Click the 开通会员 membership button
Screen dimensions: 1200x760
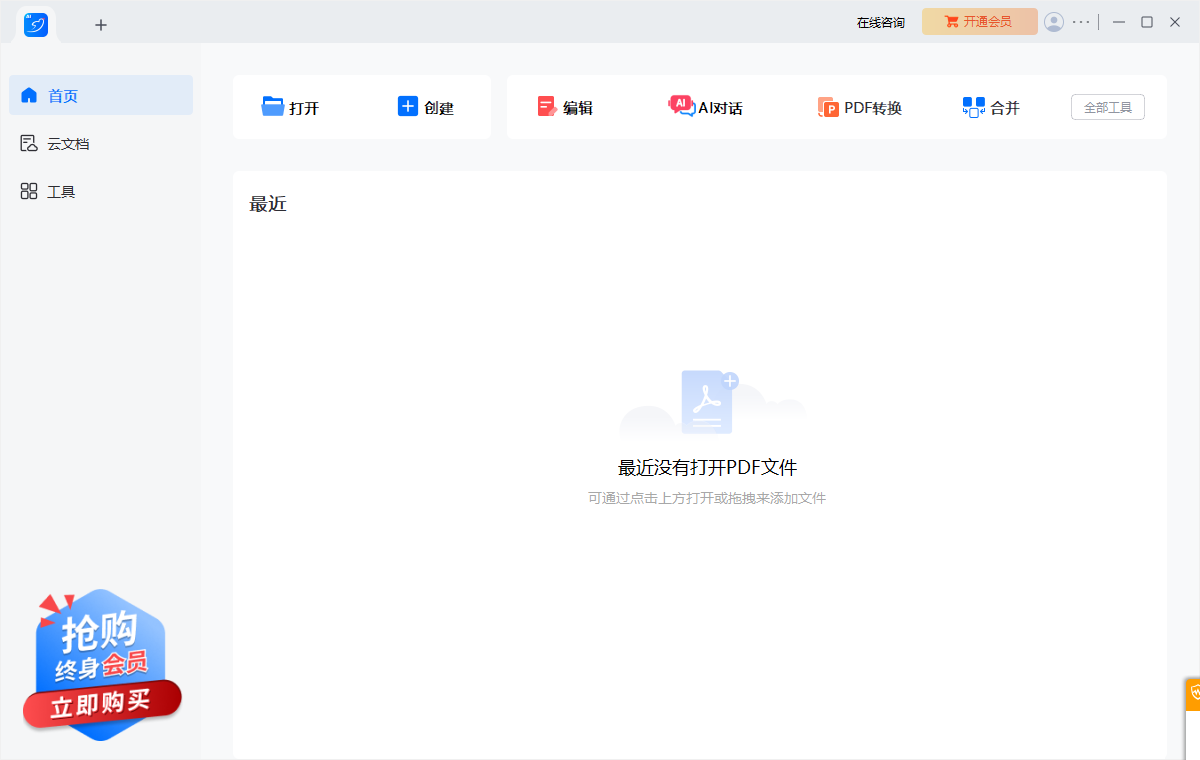pos(979,21)
